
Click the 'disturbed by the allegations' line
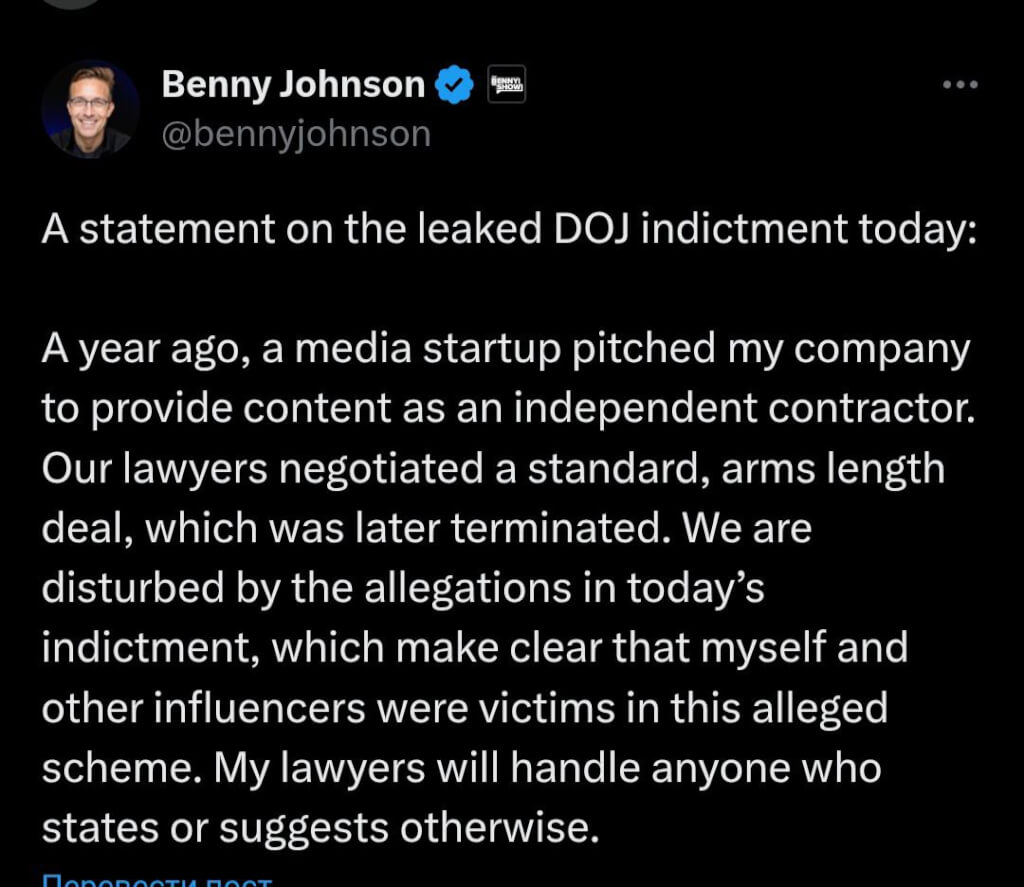[x=402, y=588]
